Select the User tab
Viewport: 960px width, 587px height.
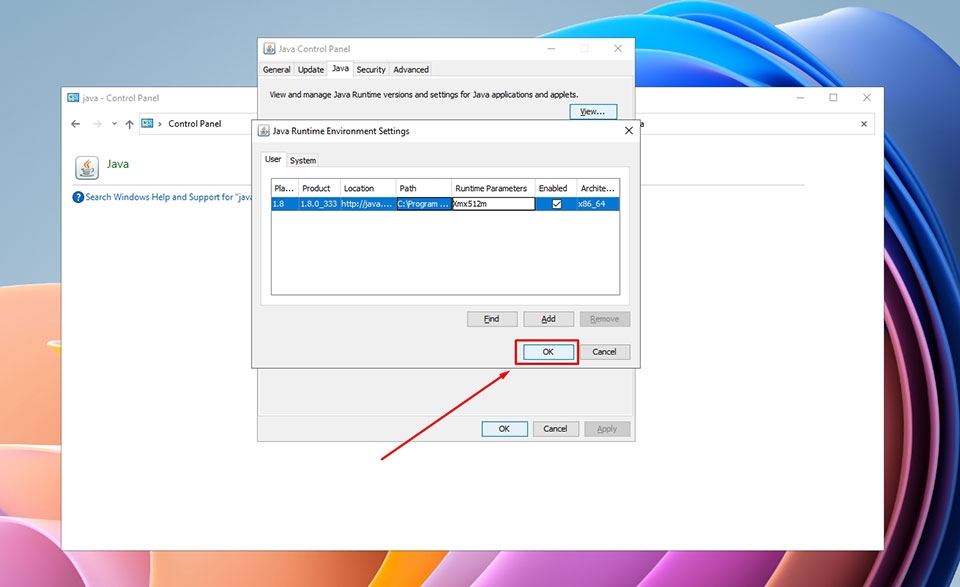(273, 159)
